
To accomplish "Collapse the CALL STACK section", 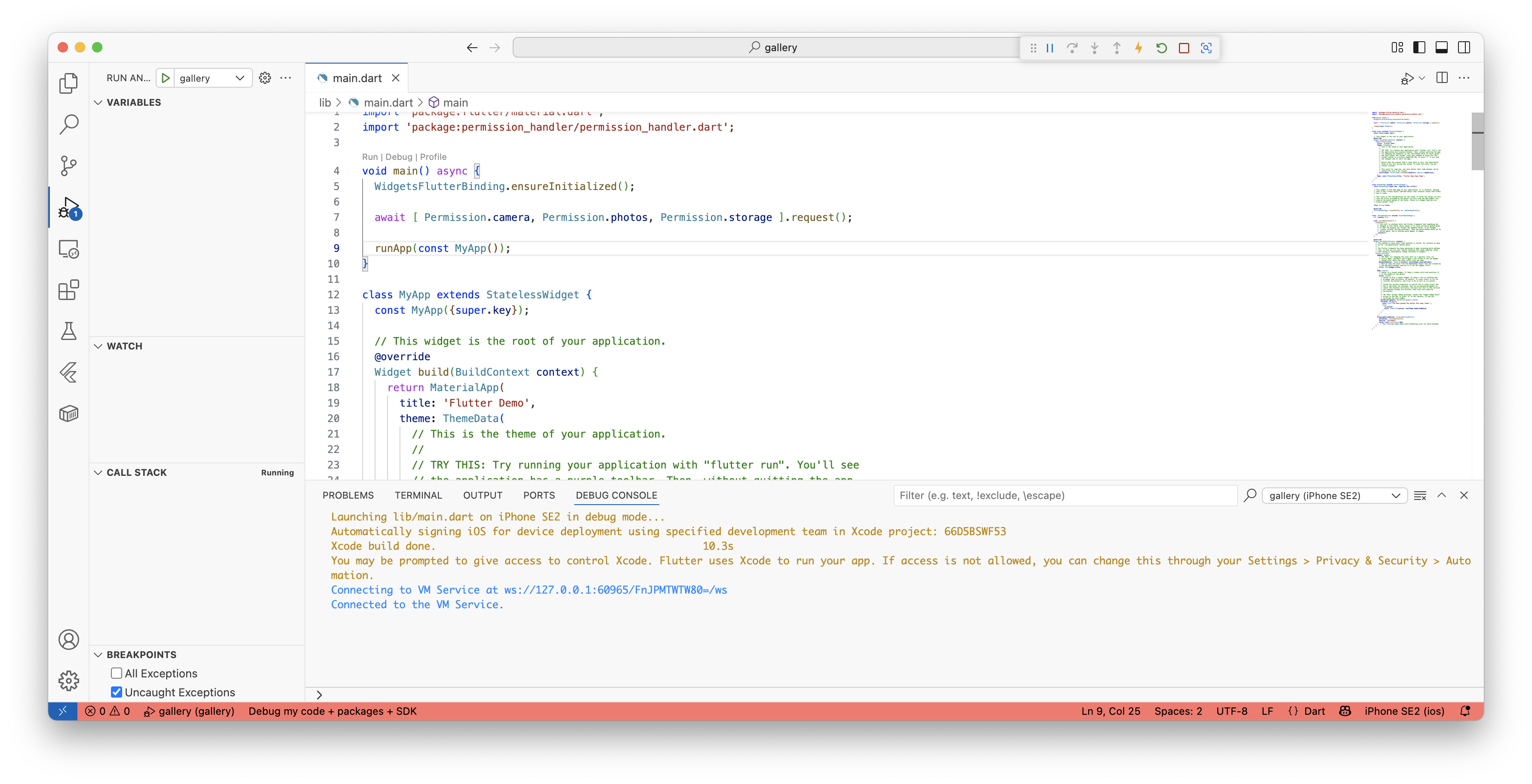I will (98, 472).
